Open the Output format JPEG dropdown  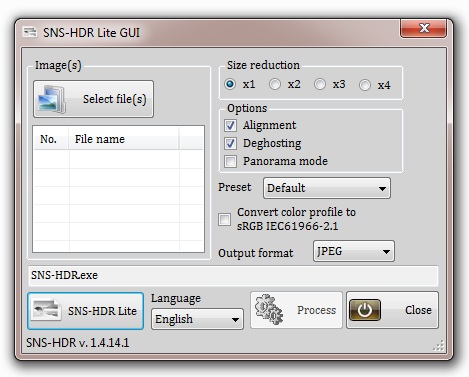click(354, 251)
